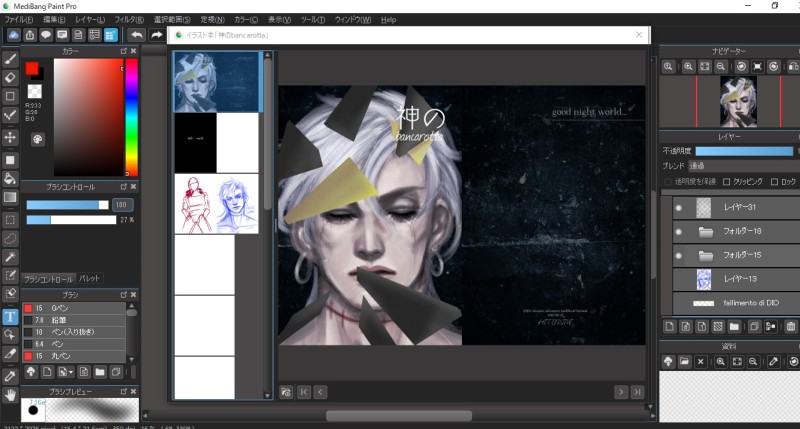Click the brush size input field

pyautogui.click(x=122, y=205)
